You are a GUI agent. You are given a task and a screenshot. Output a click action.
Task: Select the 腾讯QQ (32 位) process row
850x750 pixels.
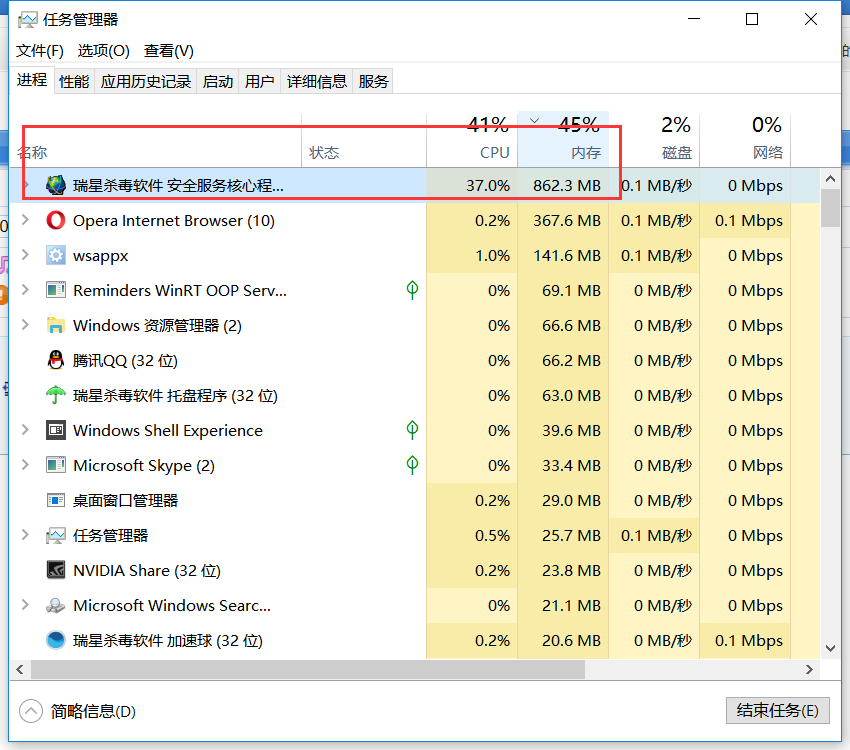[415, 360]
